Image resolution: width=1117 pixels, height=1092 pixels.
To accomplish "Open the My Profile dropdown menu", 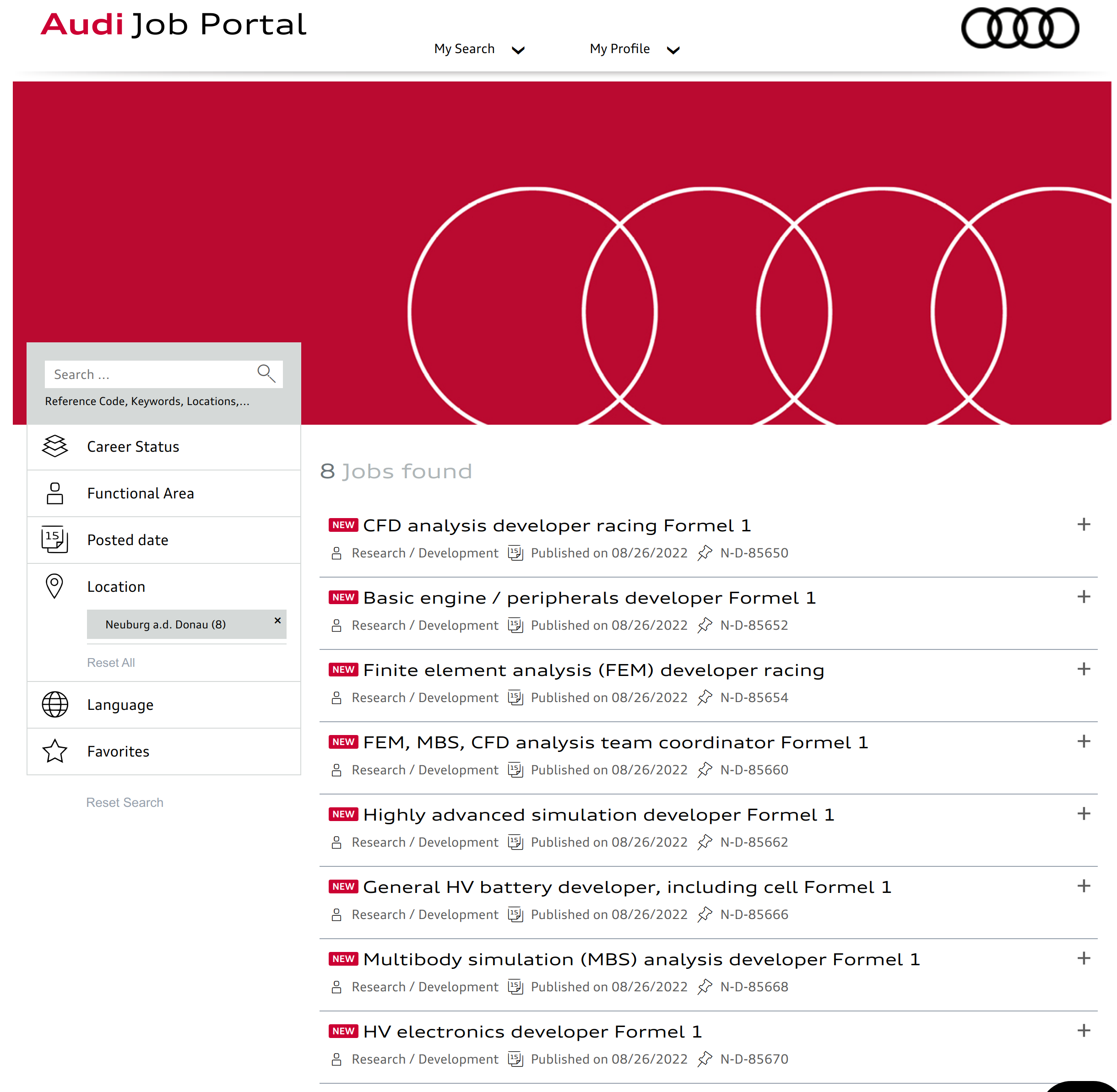I will [634, 49].
